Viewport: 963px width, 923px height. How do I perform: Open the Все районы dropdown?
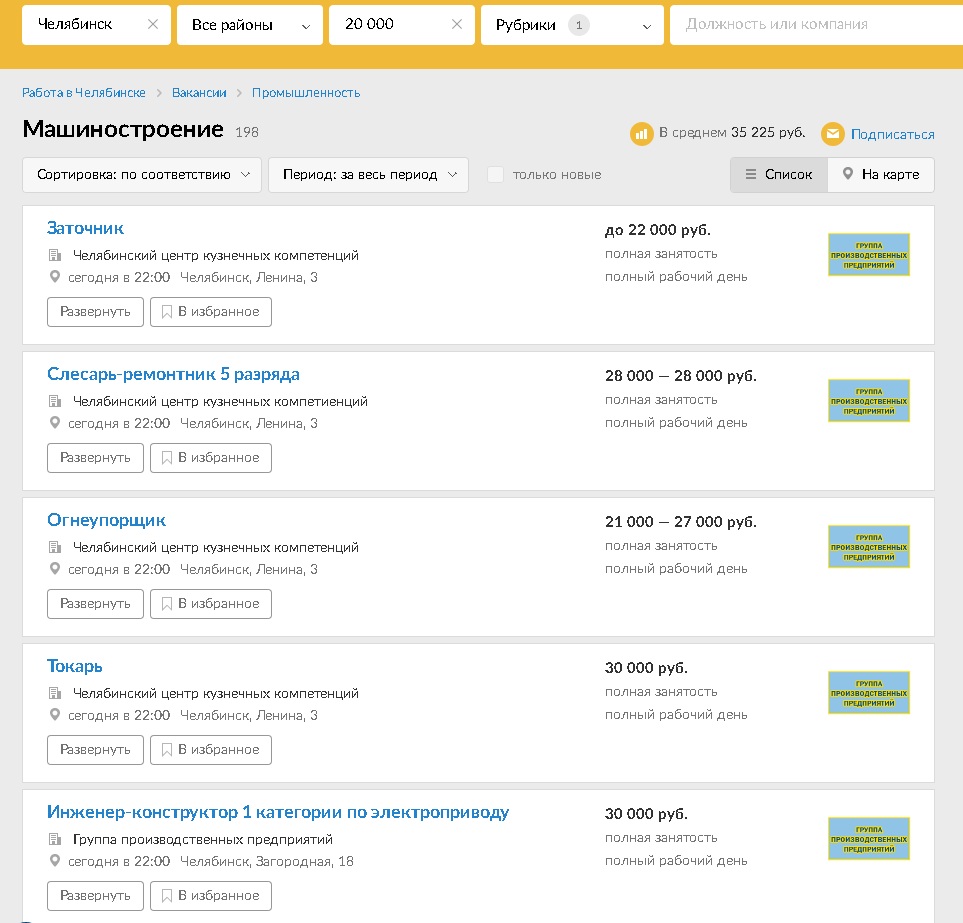coord(250,25)
